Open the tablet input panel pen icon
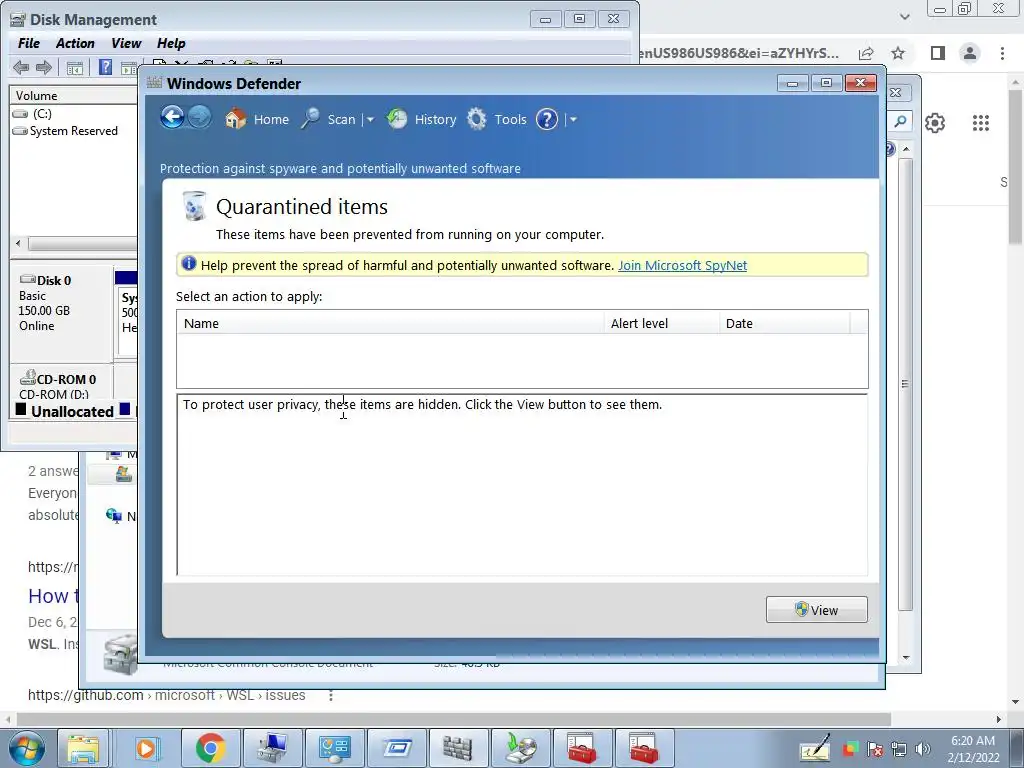This screenshot has height=768, width=1024. [x=815, y=748]
